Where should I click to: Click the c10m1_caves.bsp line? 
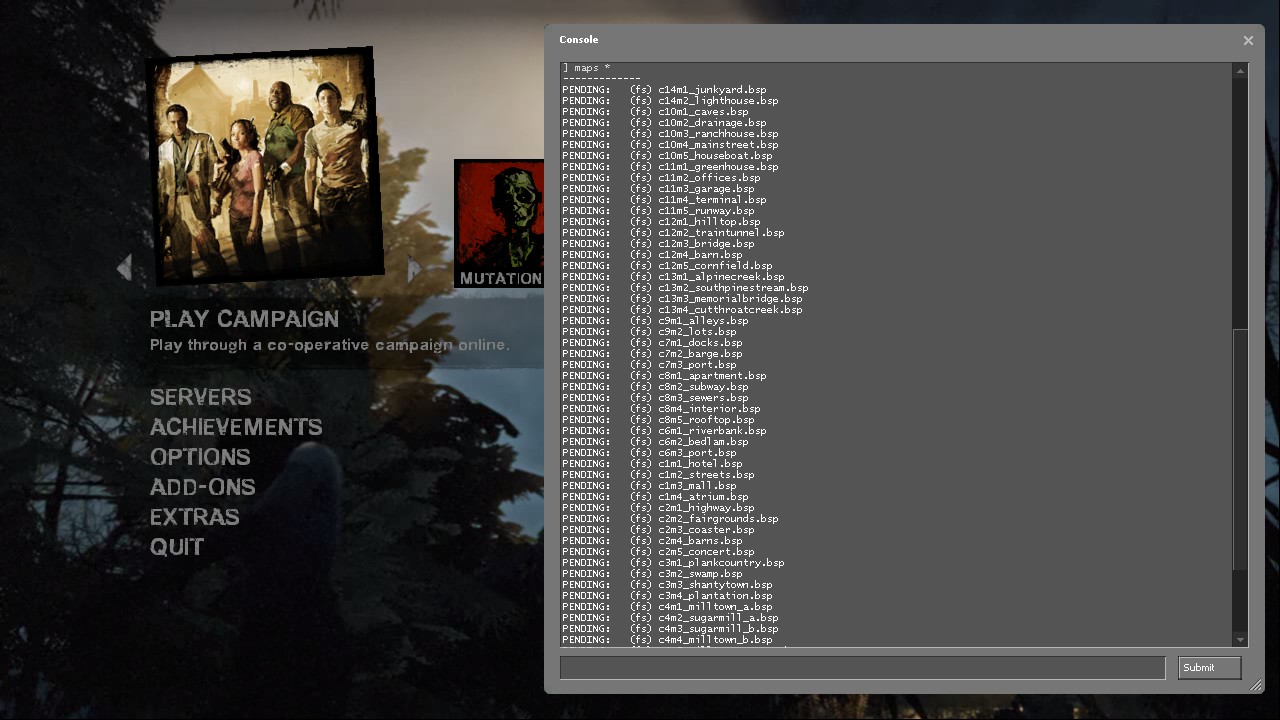[x=655, y=112]
